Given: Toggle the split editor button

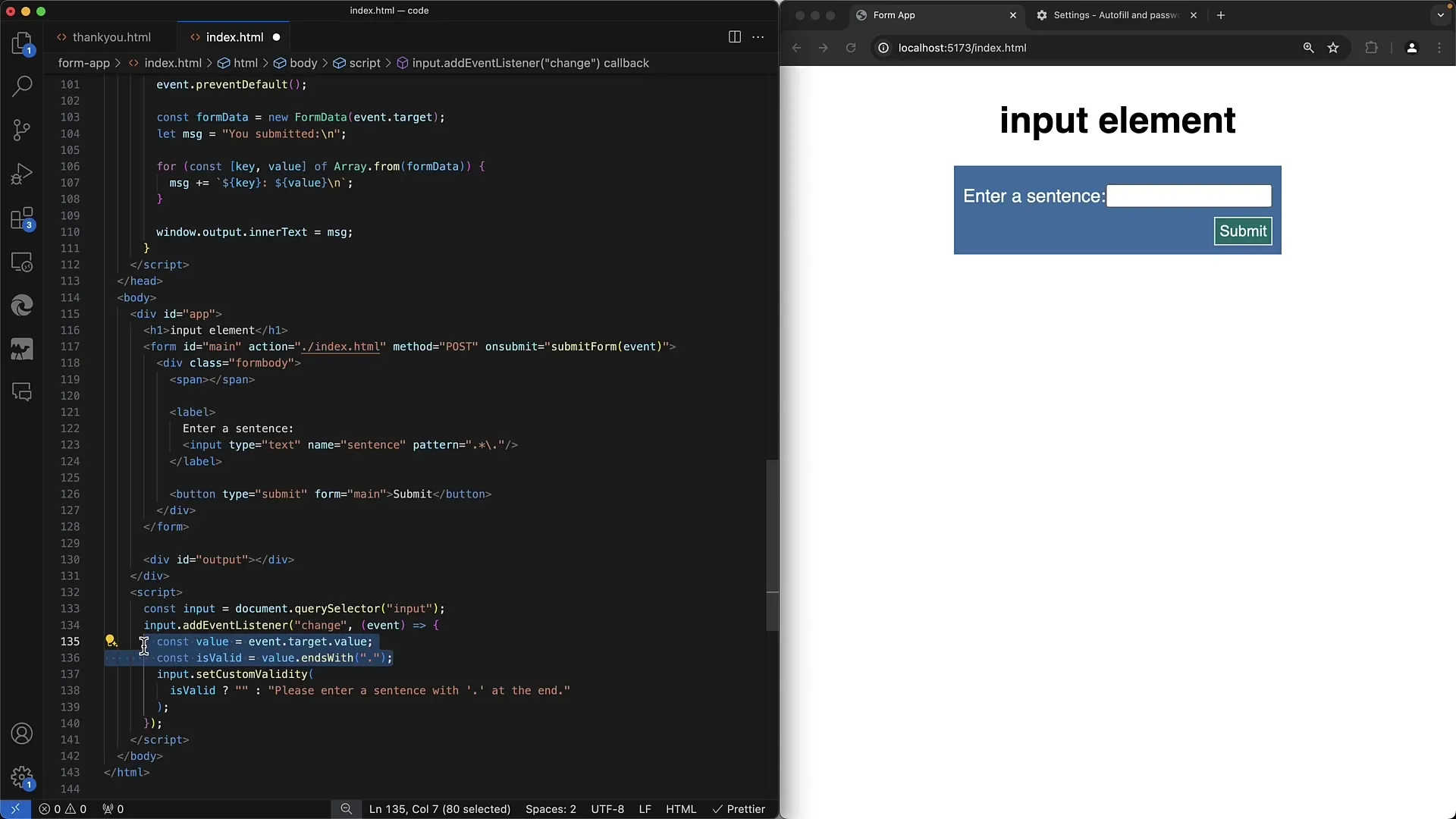Looking at the screenshot, I should [735, 36].
